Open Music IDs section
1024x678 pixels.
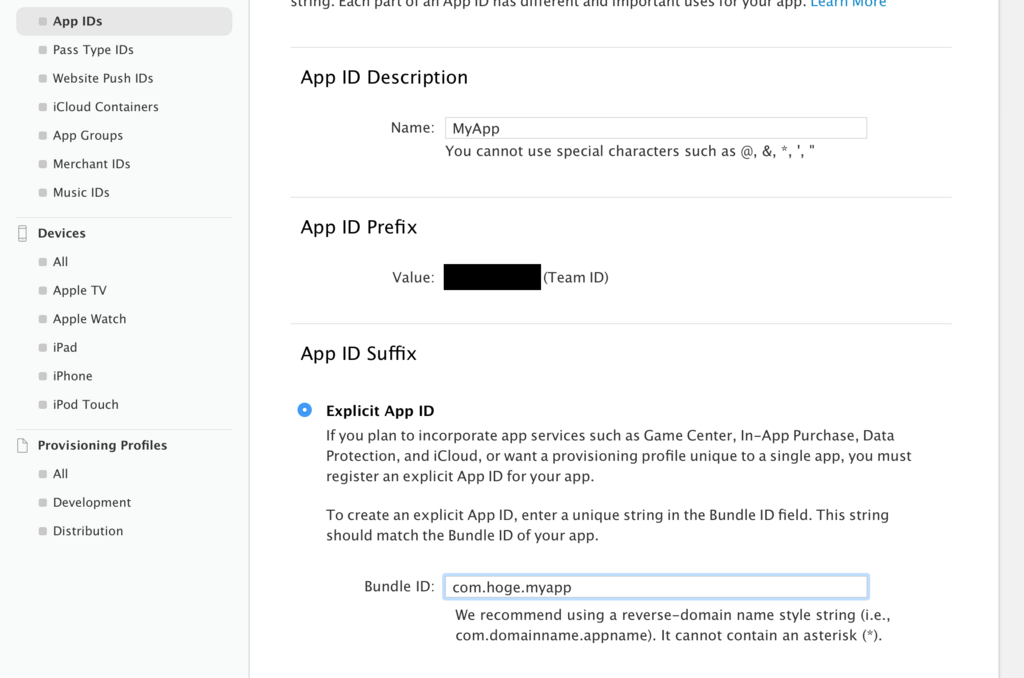pos(81,193)
